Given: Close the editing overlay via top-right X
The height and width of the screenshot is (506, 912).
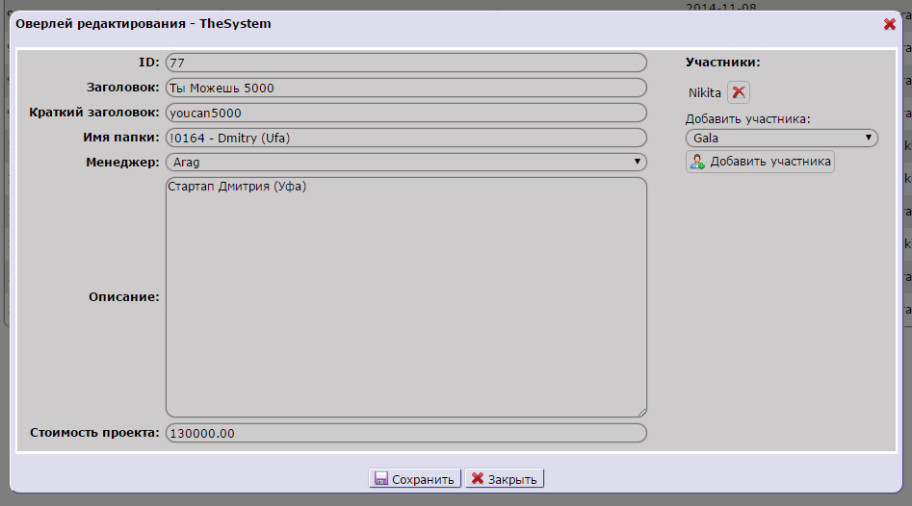Looking at the screenshot, I should point(889,24).
